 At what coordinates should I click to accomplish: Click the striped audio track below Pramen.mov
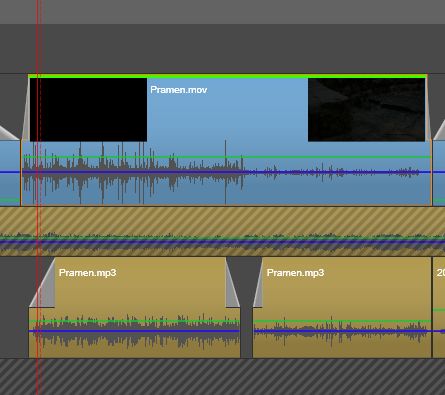tap(222, 231)
